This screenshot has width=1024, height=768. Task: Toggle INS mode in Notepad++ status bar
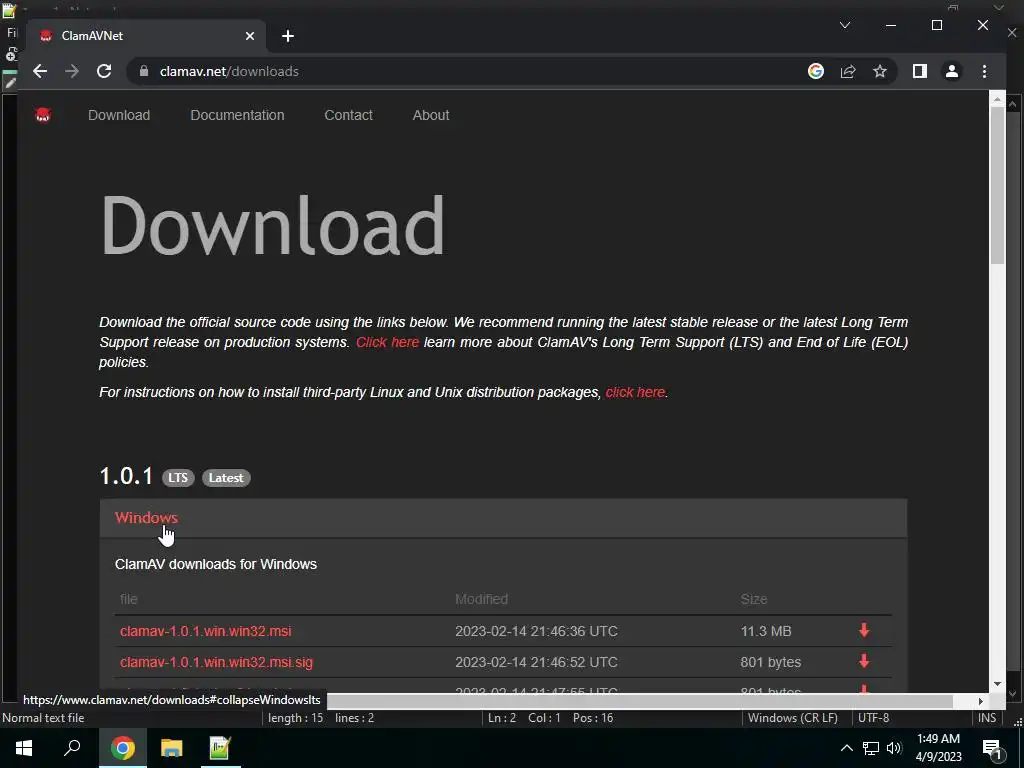pos(987,718)
